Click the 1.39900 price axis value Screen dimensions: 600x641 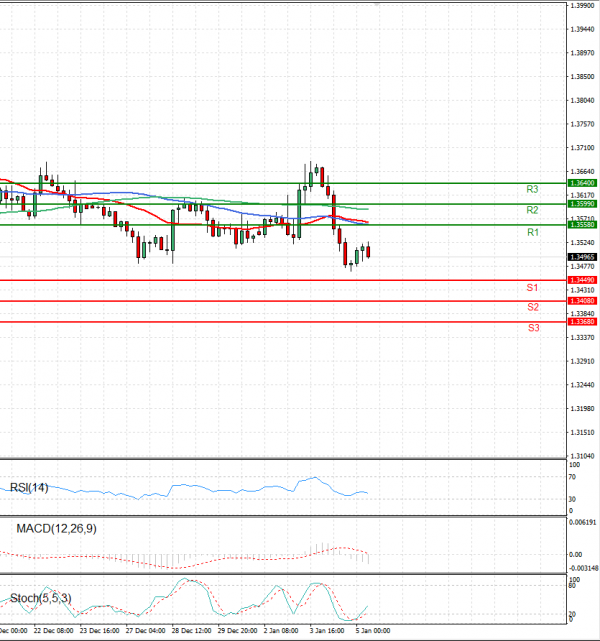[582, 6]
